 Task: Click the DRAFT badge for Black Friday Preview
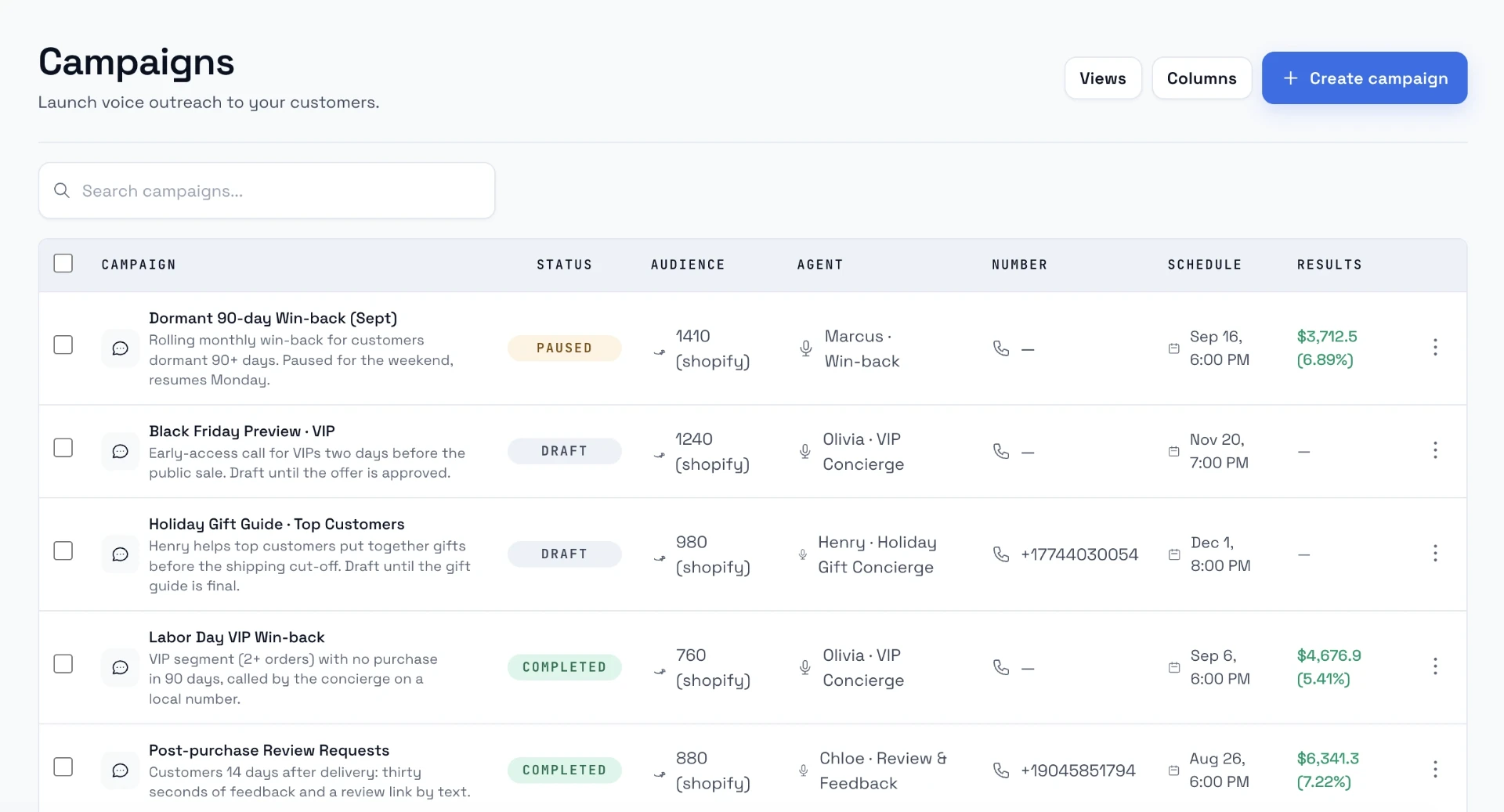click(565, 451)
